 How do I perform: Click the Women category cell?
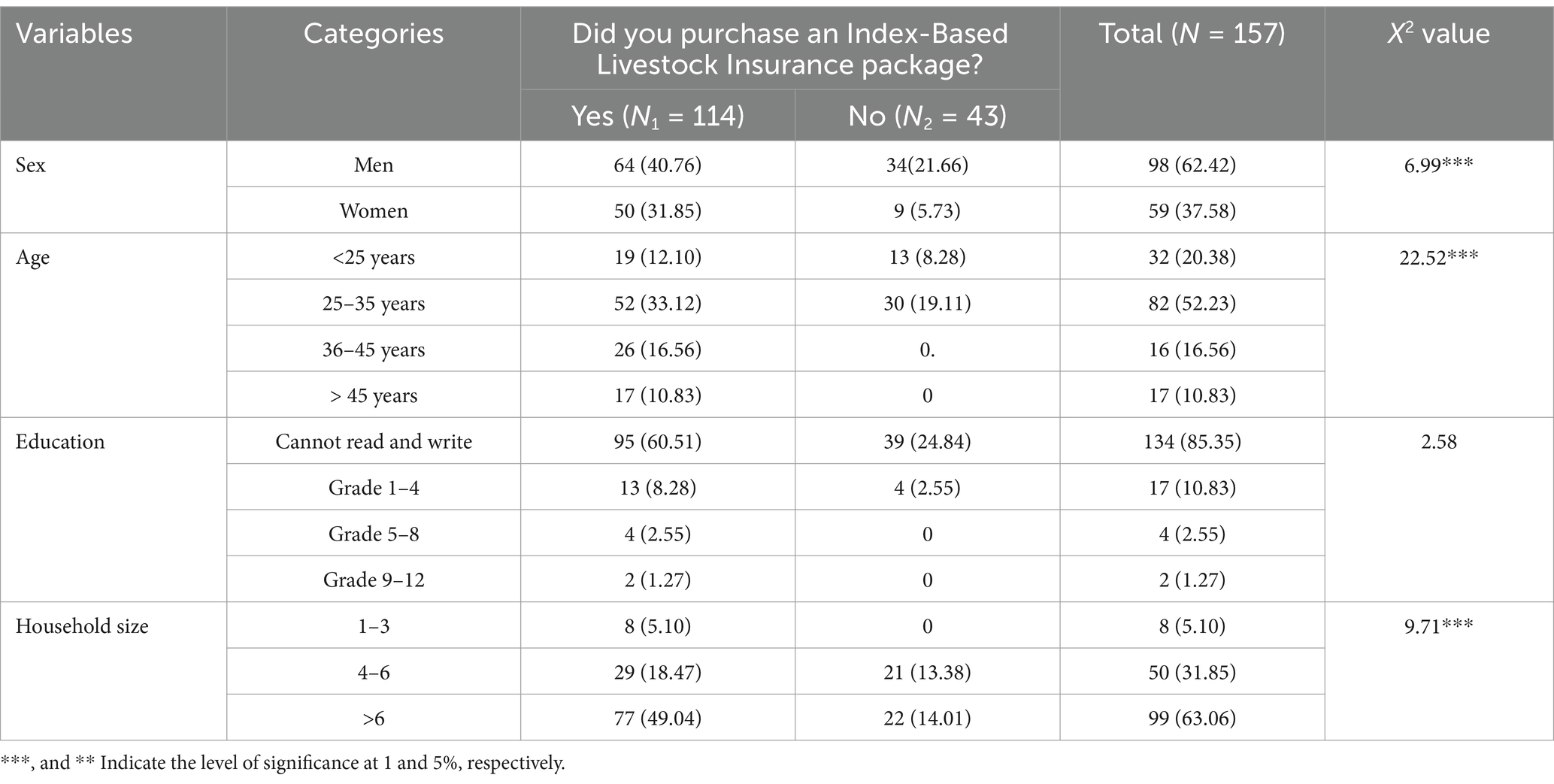click(x=374, y=210)
